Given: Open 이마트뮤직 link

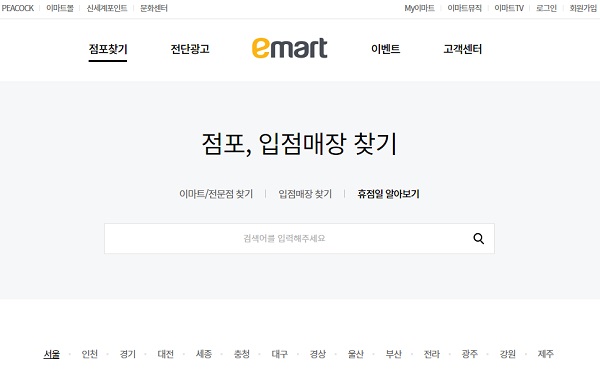Looking at the screenshot, I should tap(465, 8).
